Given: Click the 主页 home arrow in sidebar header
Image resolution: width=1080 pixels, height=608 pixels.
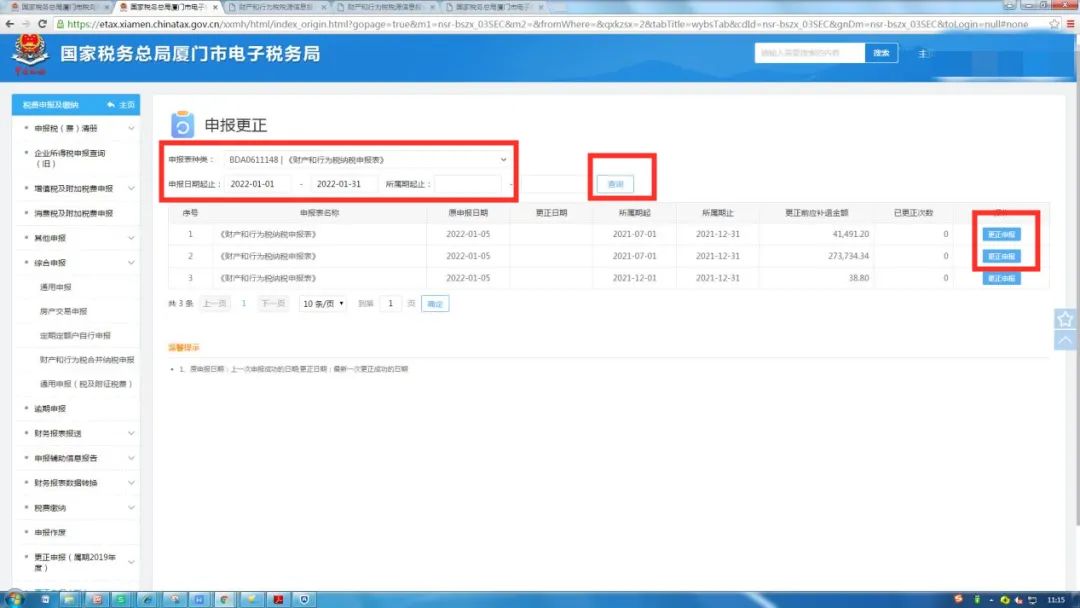Looking at the screenshot, I should pos(121,105).
